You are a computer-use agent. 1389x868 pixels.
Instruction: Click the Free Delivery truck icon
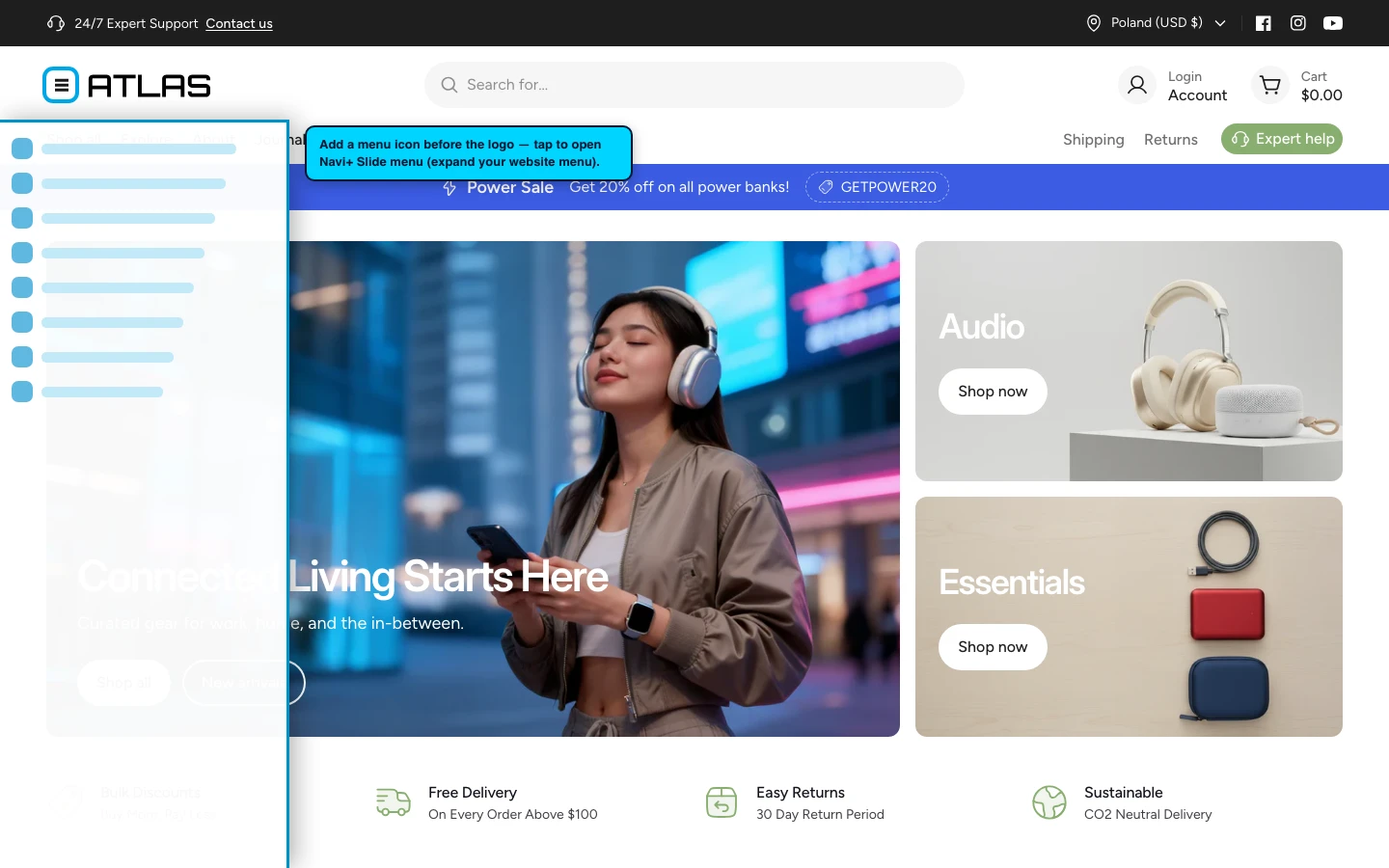pyautogui.click(x=394, y=802)
